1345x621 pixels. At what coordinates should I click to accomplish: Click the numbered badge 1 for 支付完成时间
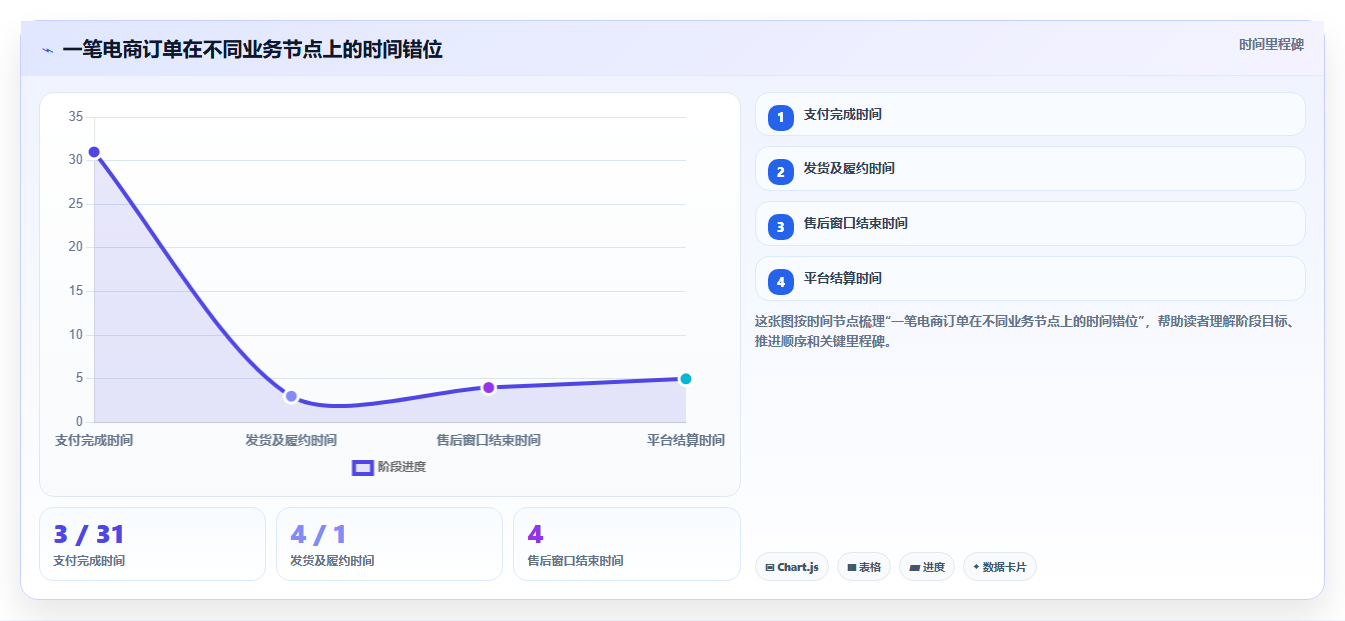coord(781,118)
